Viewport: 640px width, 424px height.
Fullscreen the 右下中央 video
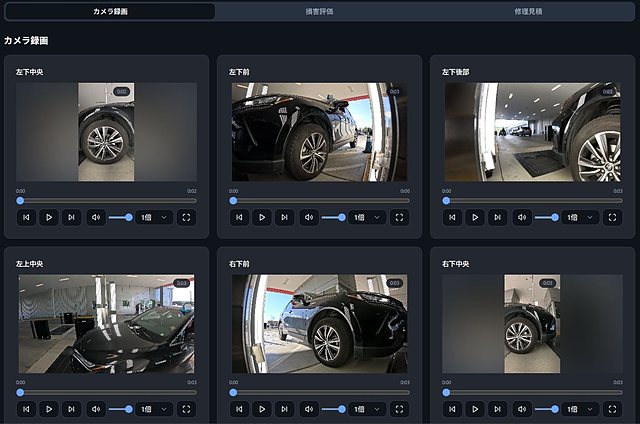612,409
